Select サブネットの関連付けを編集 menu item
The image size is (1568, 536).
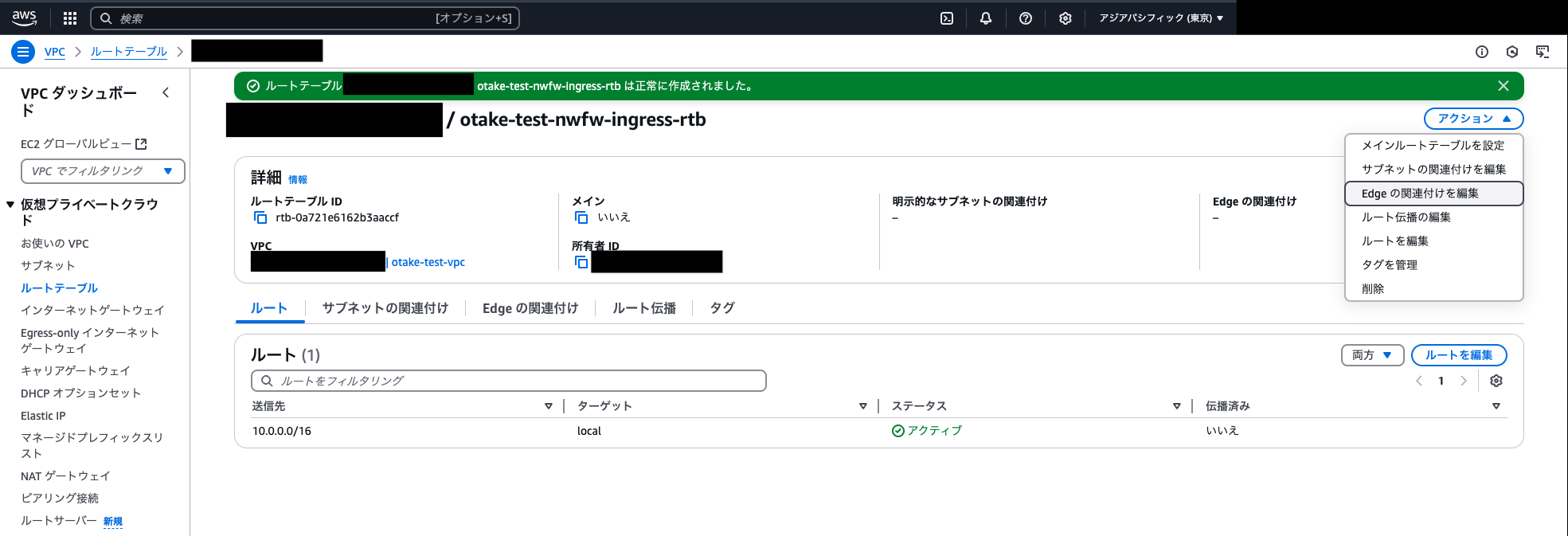pyautogui.click(x=1433, y=170)
